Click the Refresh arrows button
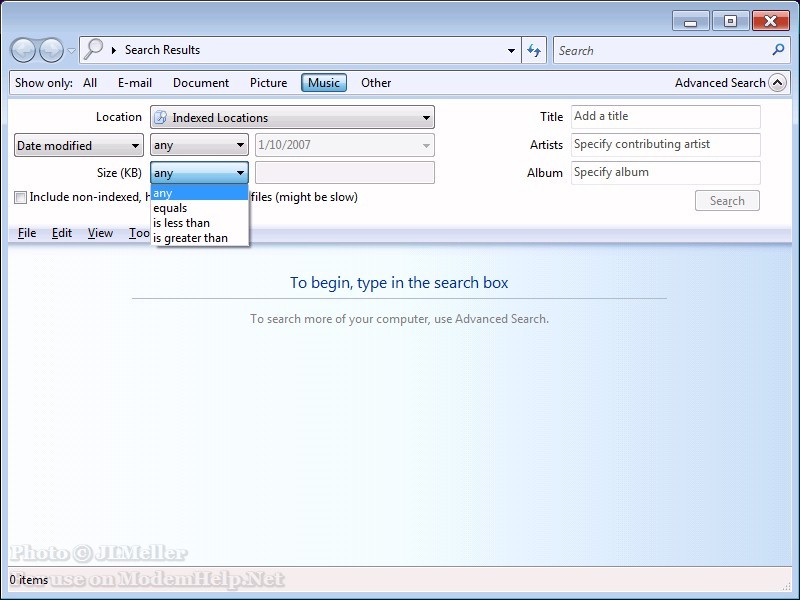 point(534,50)
